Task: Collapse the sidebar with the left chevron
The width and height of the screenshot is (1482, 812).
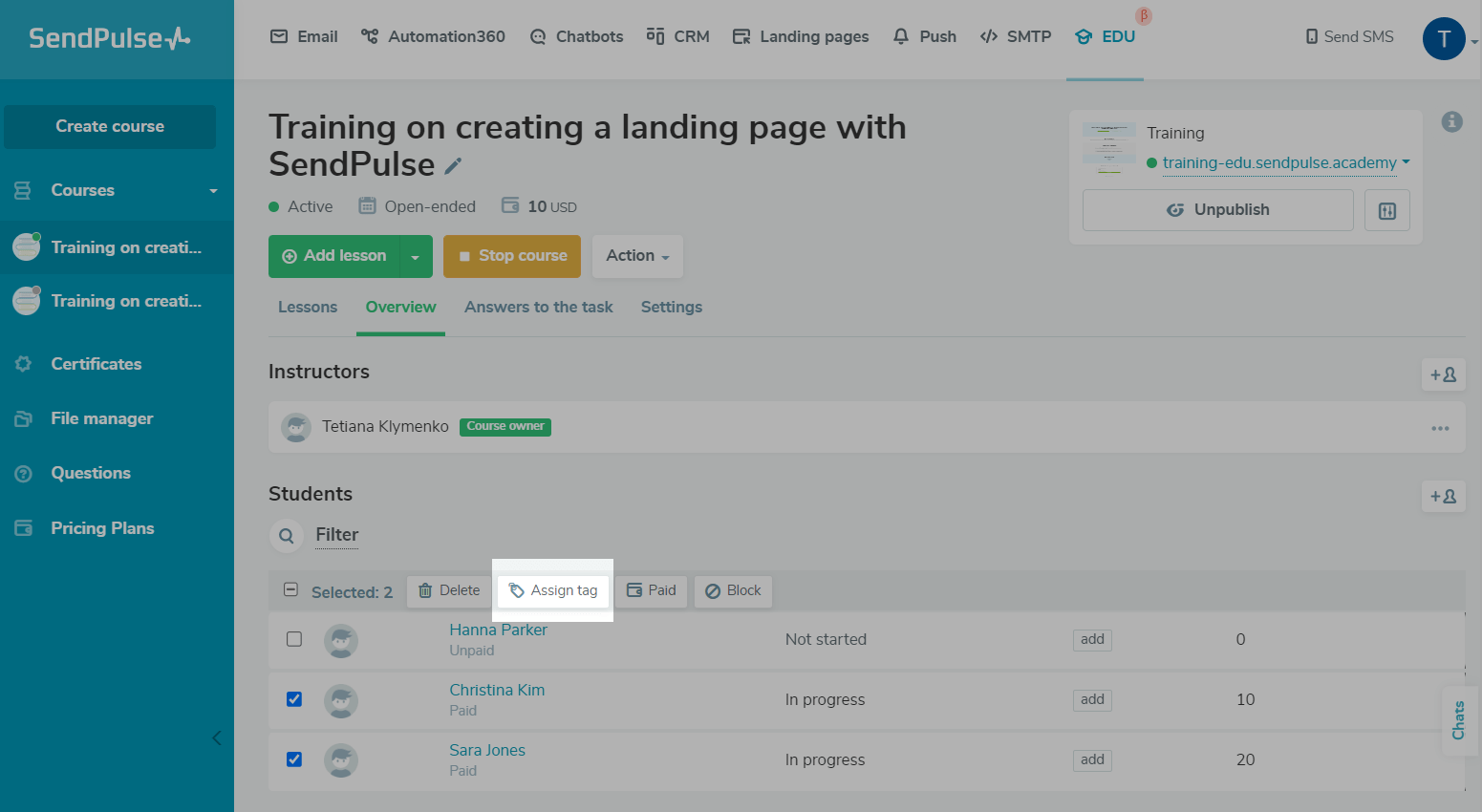Action: point(217,737)
